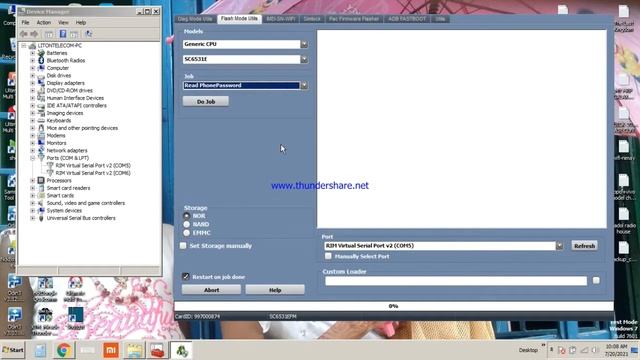The height and width of the screenshot is (360, 640).
Task: Open Mi orange app on taskbar
Action: click(111, 350)
